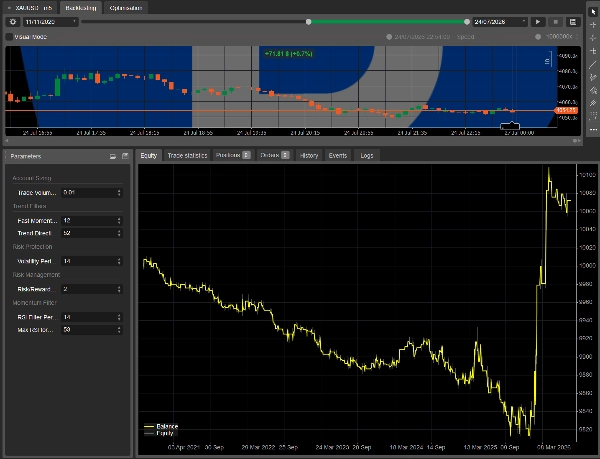Toggle the backtest panel layout icon
600x459 pixels.
pos(573,22)
